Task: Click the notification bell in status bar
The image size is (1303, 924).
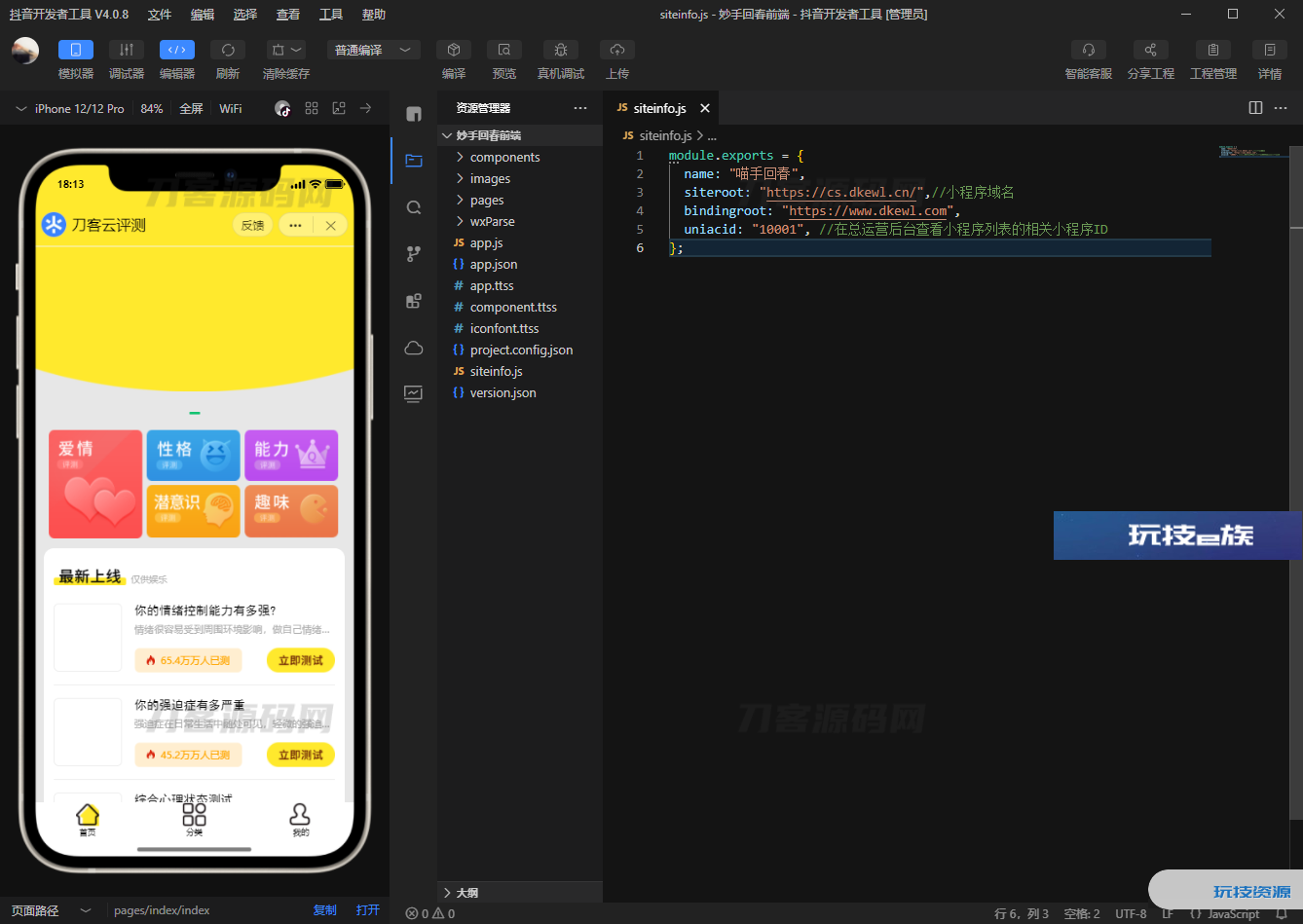Action: (1282, 914)
